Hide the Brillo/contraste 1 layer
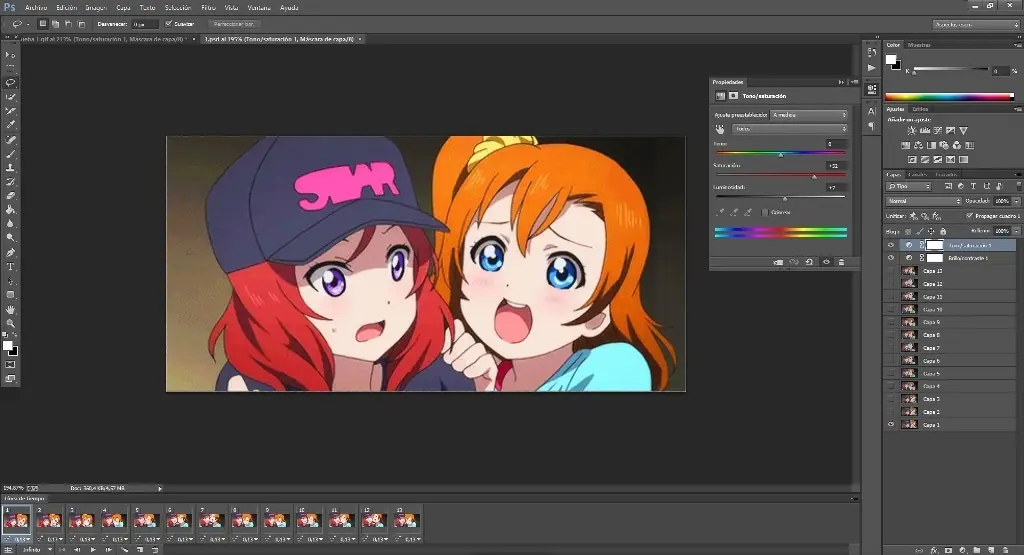 coord(891,257)
